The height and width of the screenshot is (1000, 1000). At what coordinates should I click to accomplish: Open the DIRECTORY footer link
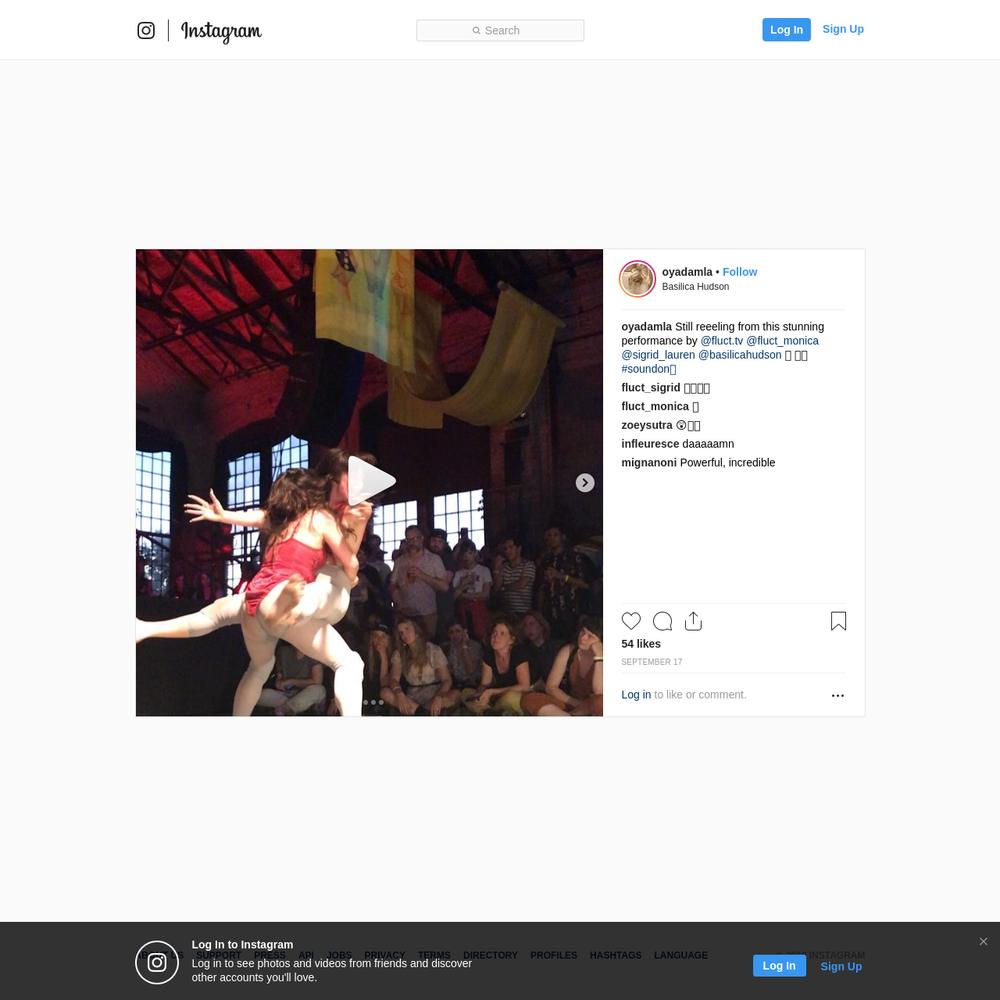click(x=490, y=955)
